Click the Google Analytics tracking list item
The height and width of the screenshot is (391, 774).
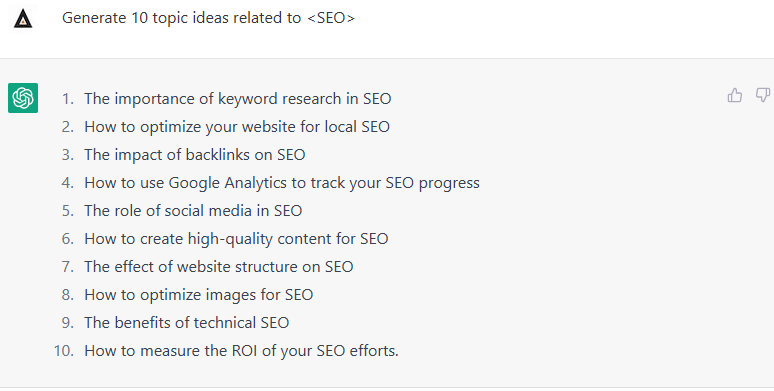(282, 183)
